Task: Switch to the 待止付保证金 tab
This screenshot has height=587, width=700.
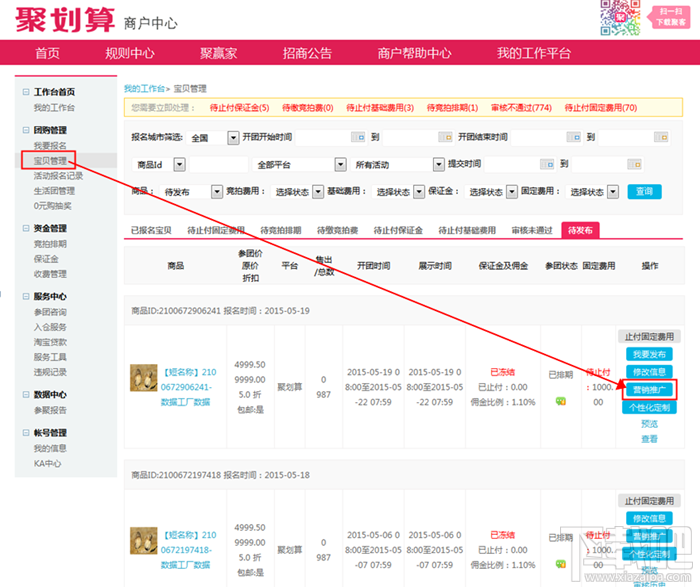Action: tap(398, 230)
